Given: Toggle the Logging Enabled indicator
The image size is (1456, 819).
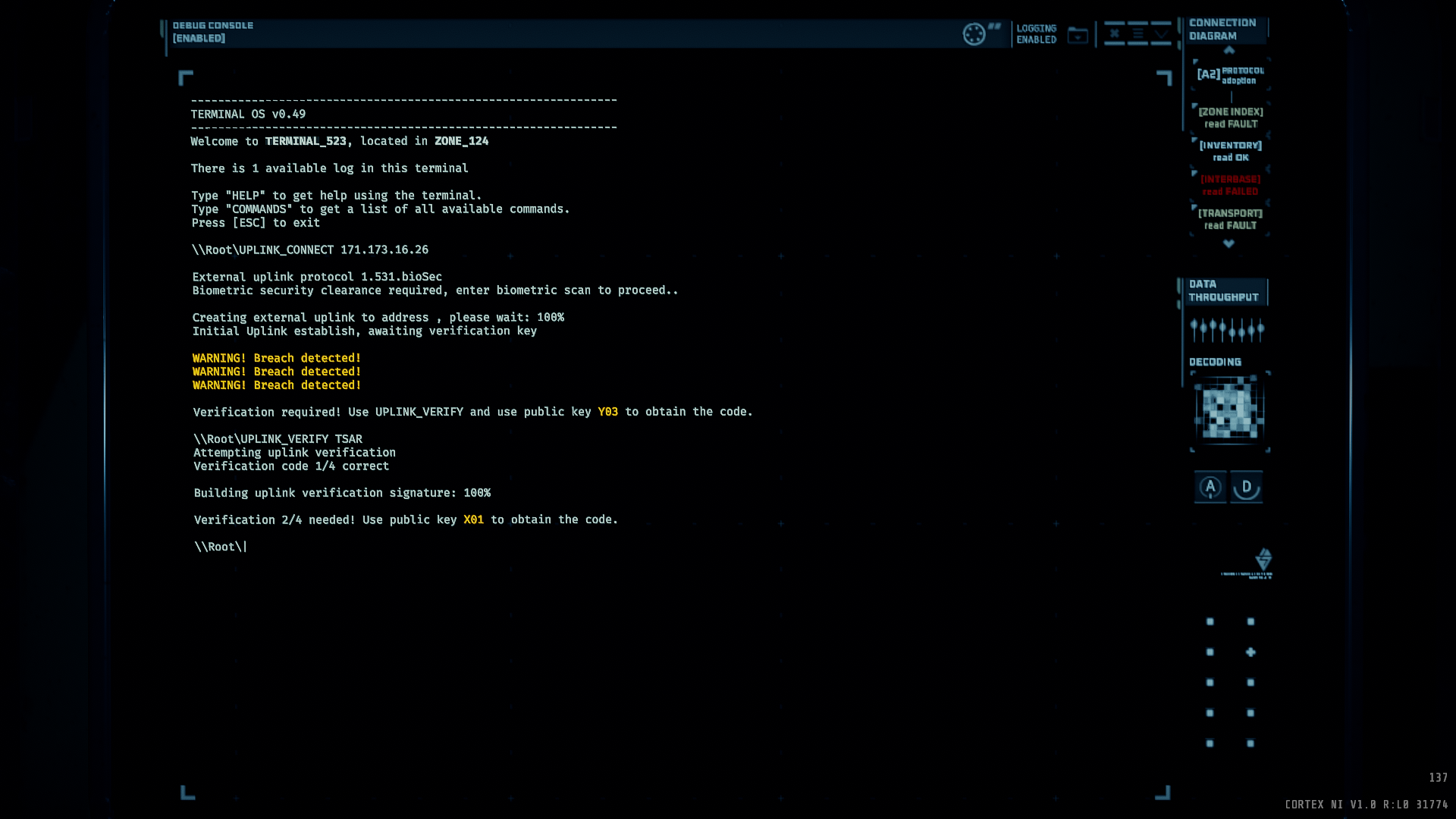Looking at the screenshot, I should pos(1036,34).
